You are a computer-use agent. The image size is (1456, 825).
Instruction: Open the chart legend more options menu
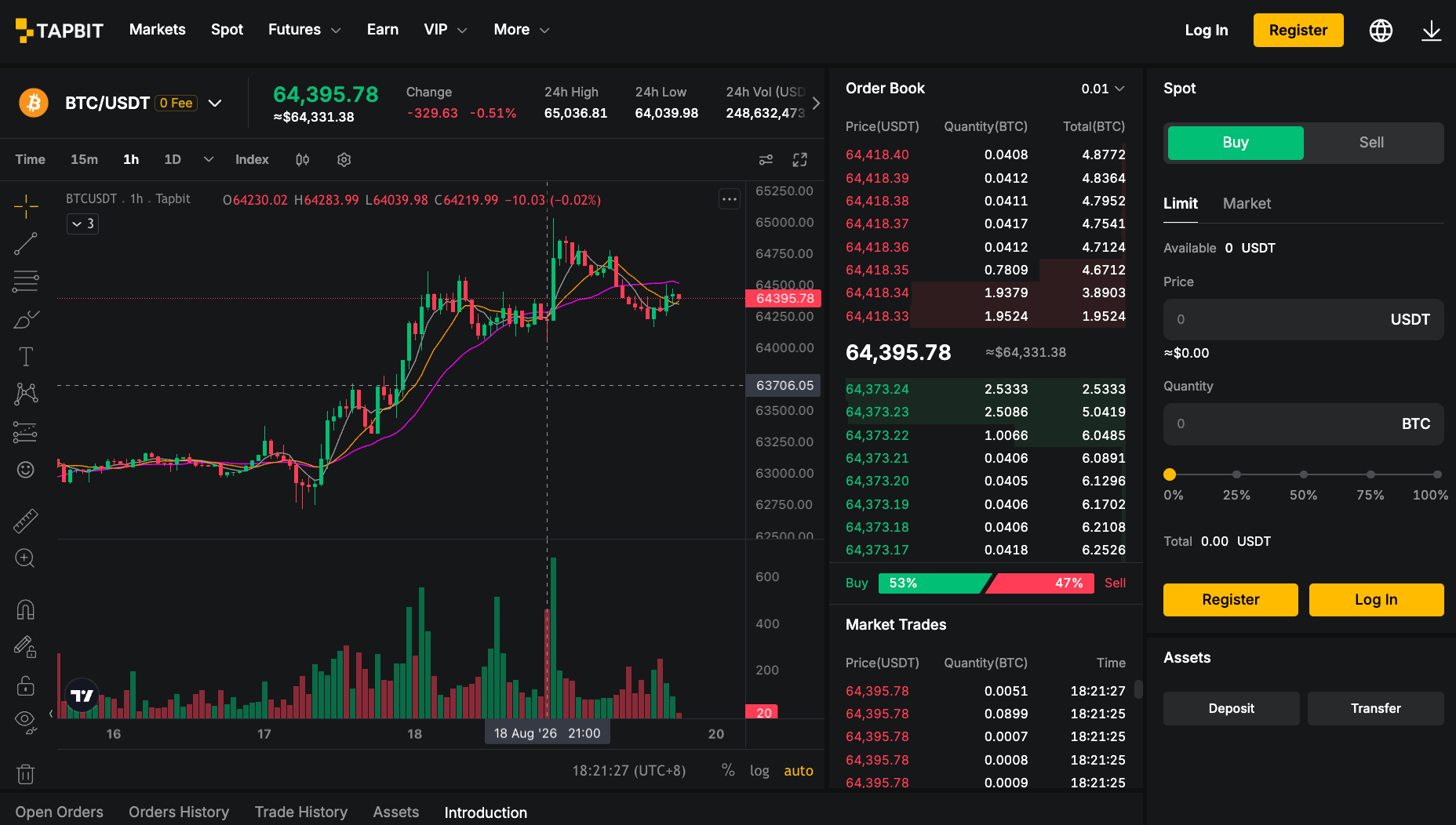(730, 199)
